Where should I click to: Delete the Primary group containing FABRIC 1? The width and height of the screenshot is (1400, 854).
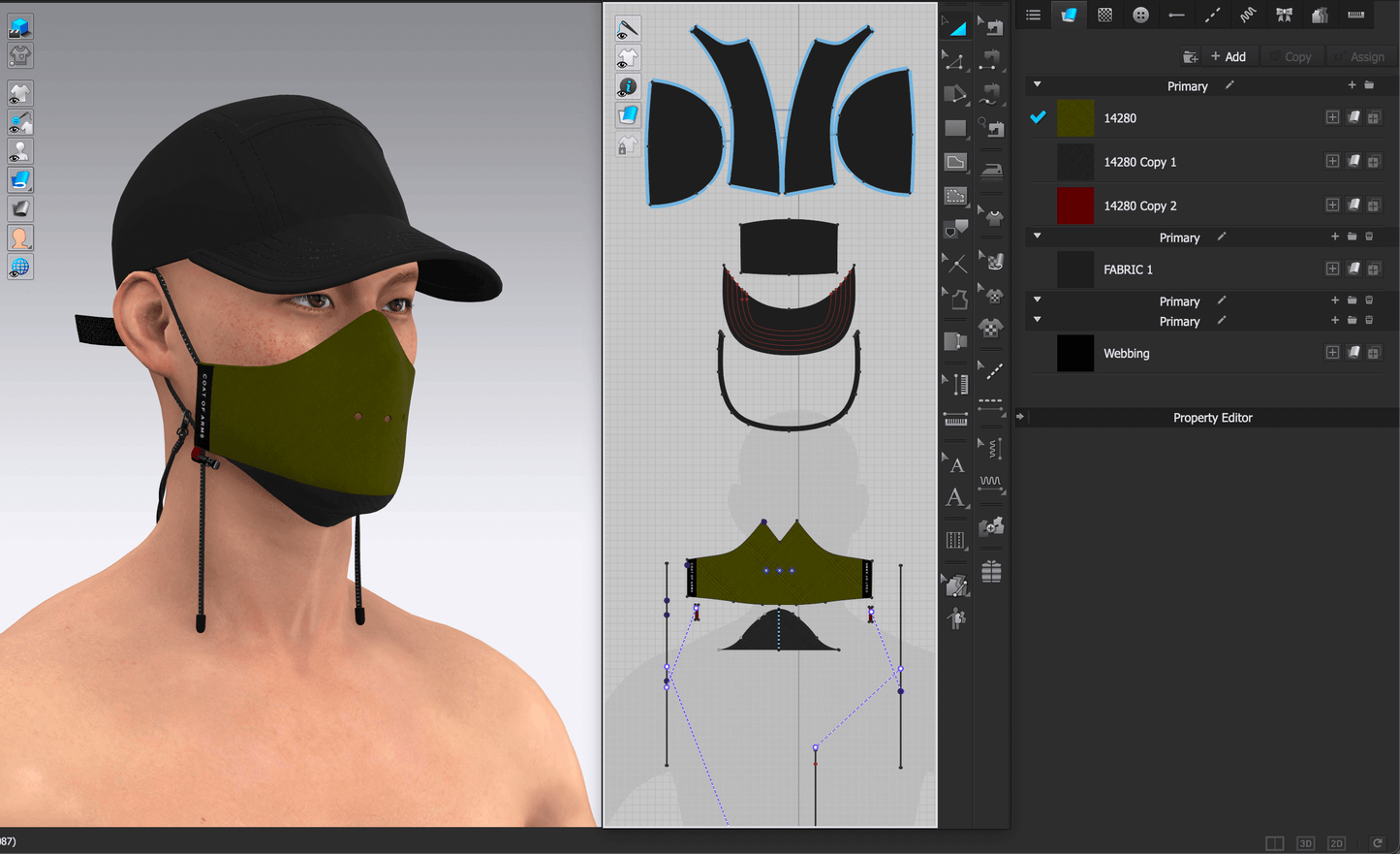coord(1369,237)
